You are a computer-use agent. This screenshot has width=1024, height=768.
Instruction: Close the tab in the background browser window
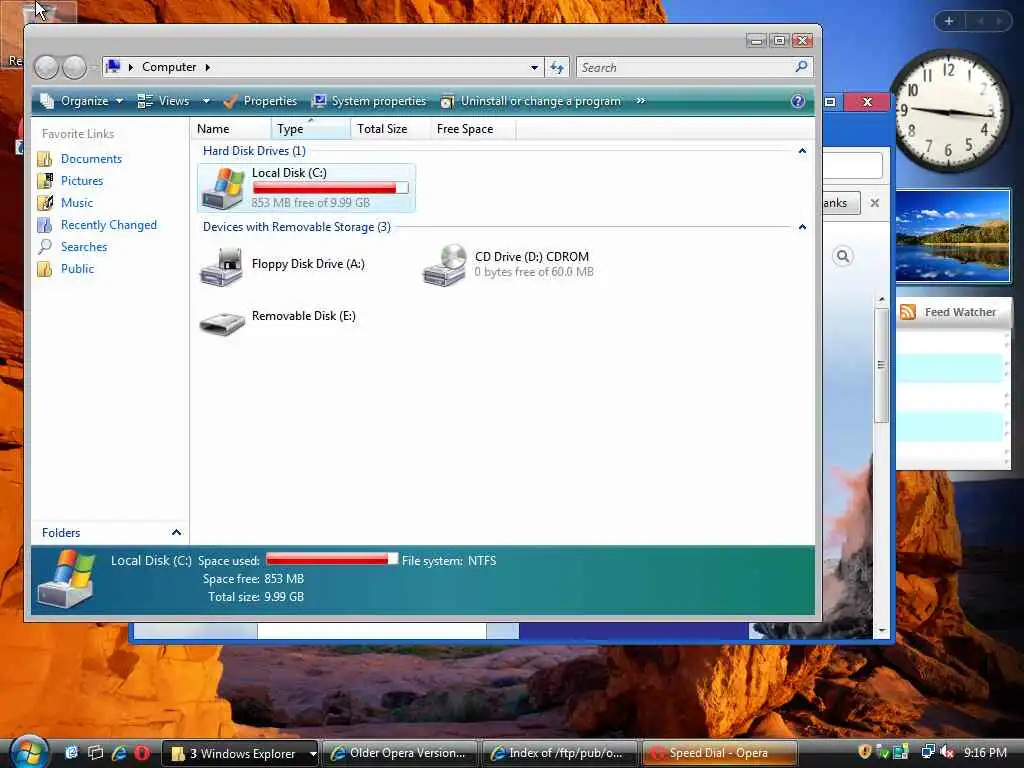[874, 203]
